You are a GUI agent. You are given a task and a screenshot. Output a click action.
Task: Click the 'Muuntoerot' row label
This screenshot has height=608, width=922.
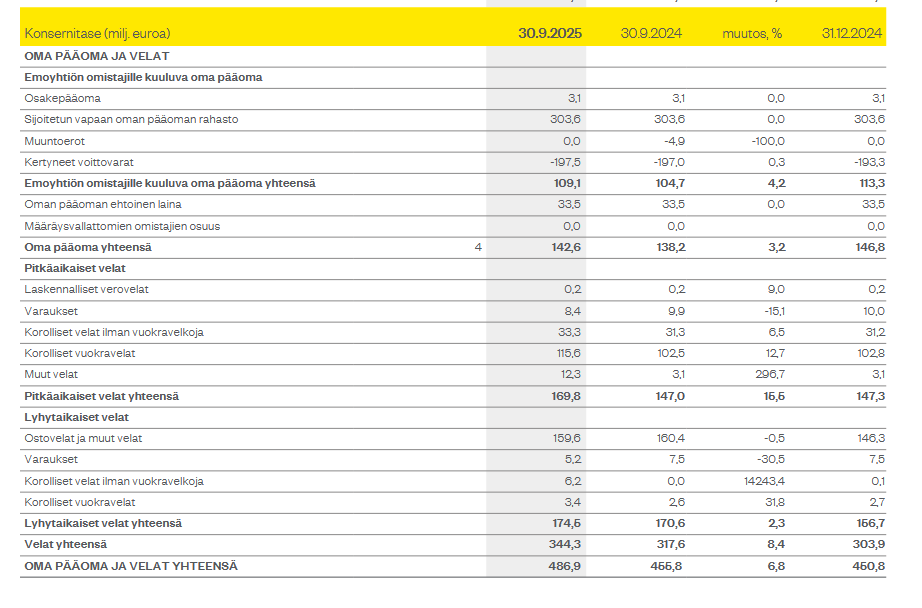pyautogui.click(x=54, y=141)
